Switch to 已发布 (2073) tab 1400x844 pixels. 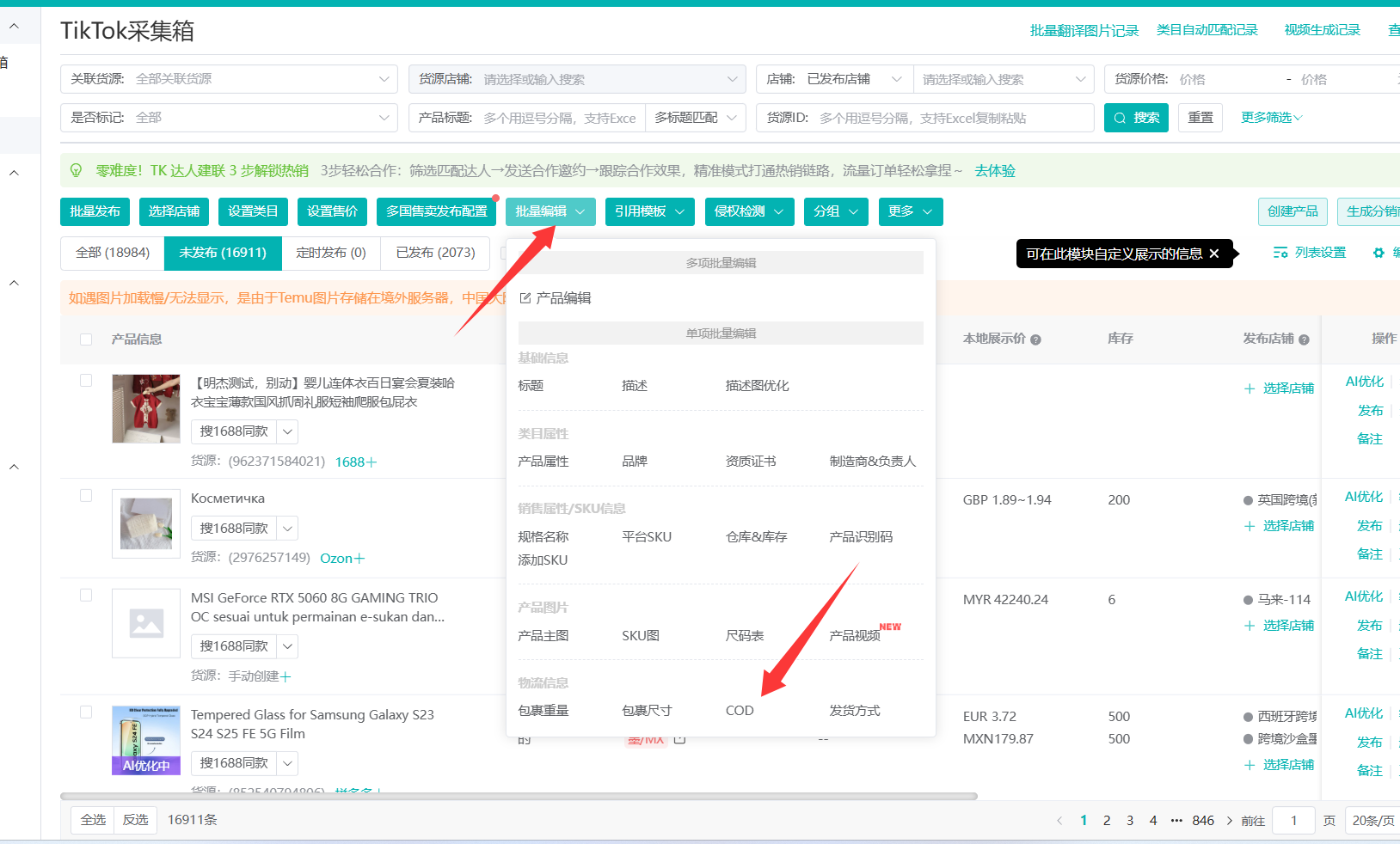click(x=435, y=253)
